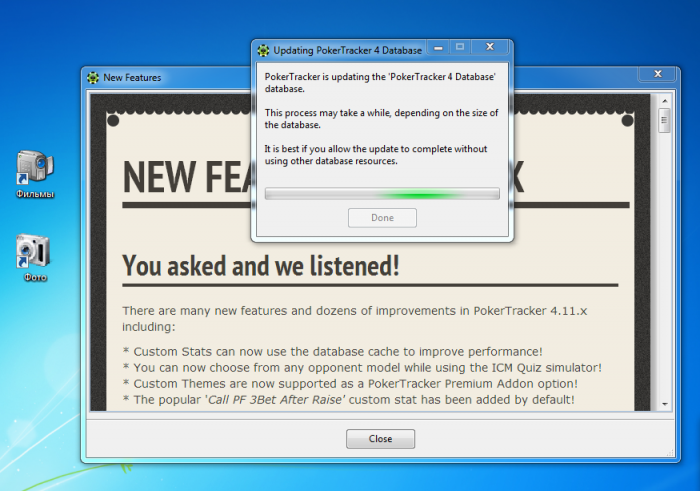Click 'It is best if you allow' text
The image size is (700, 491).
pos(376,155)
